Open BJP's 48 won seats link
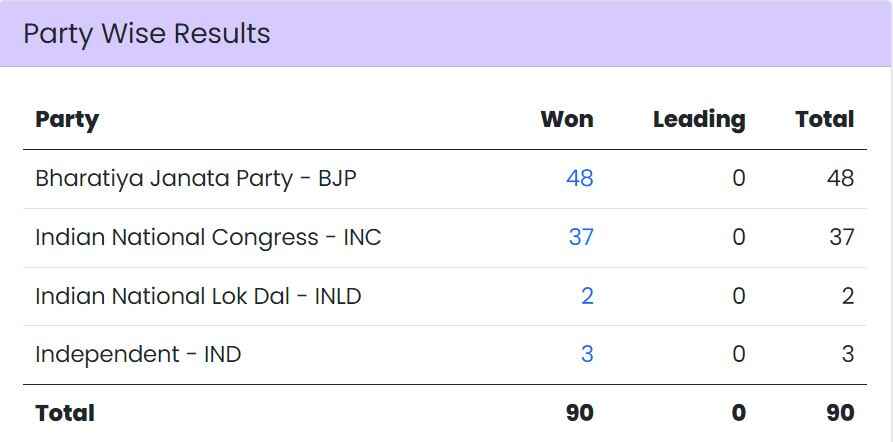Image resolution: width=893 pixels, height=442 pixels. 579,178
